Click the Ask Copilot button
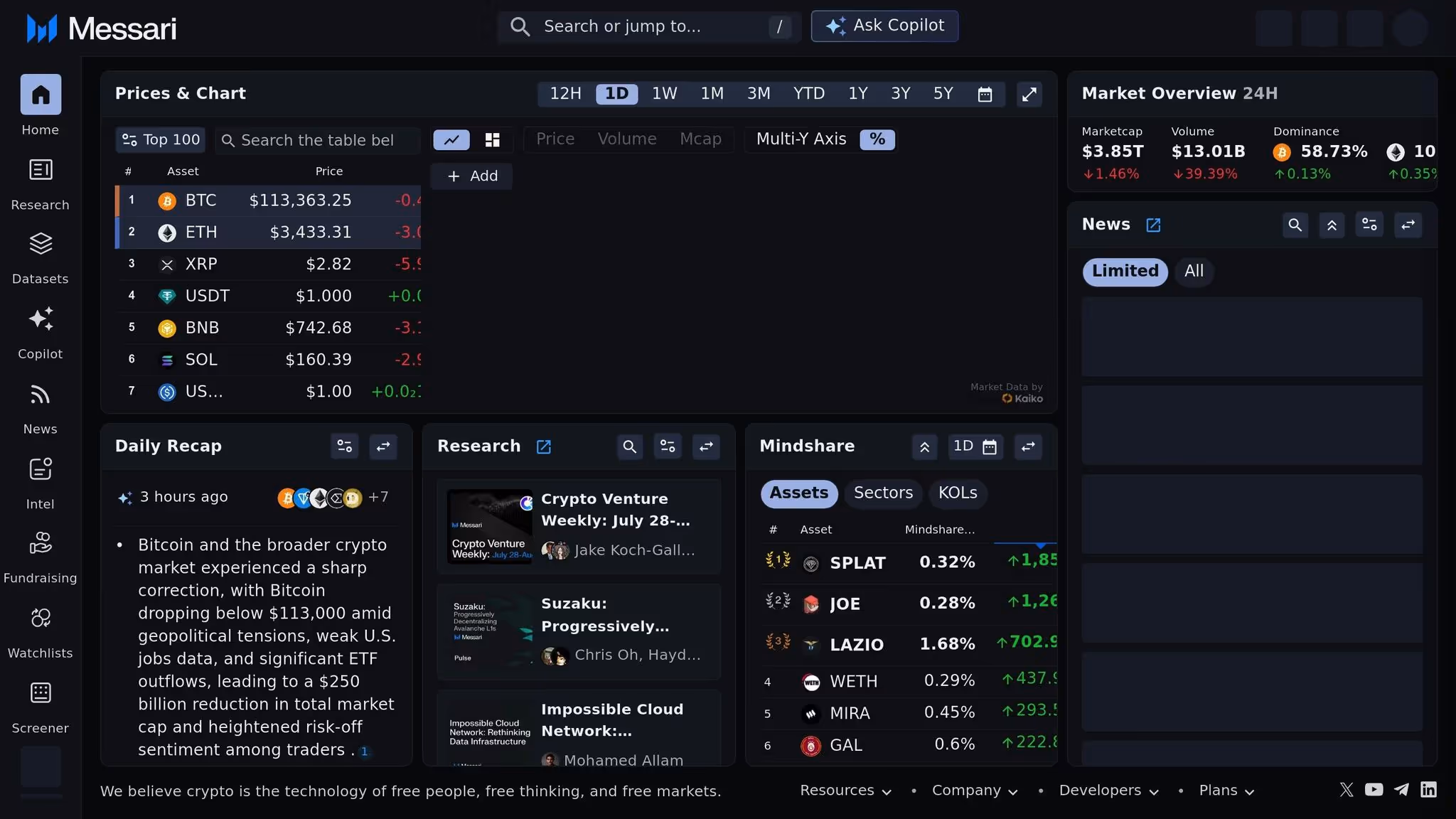The width and height of the screenshot is (1456, 819). click(x=884, y=26)
